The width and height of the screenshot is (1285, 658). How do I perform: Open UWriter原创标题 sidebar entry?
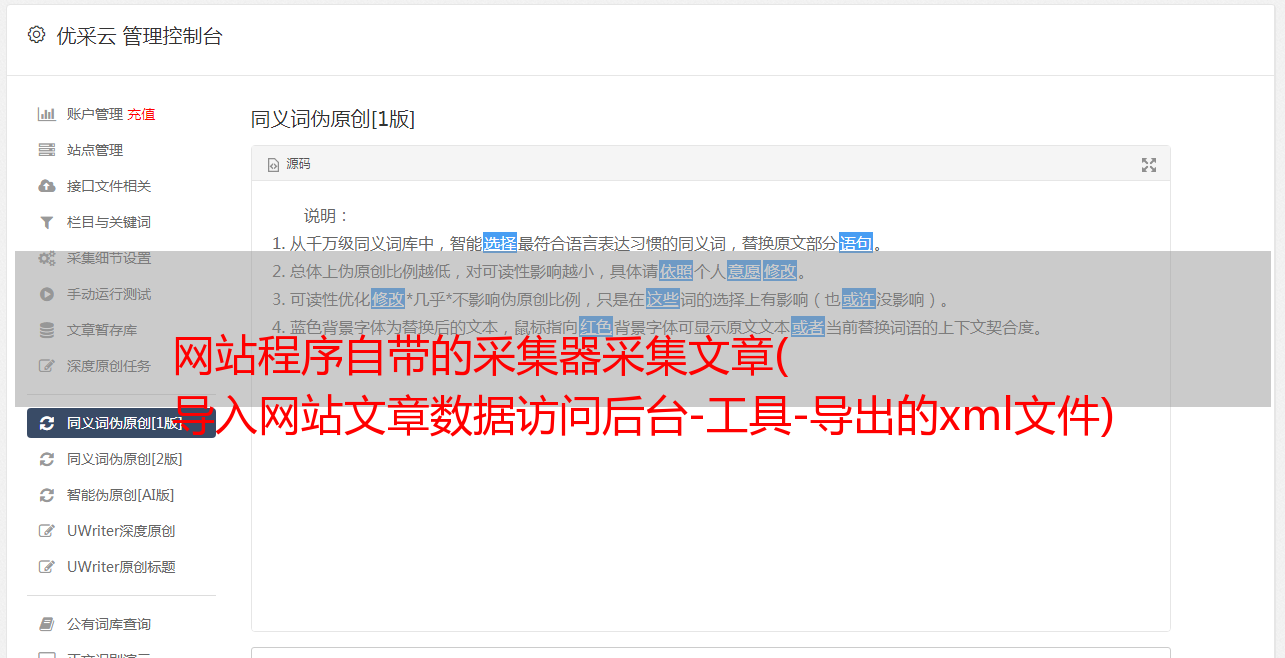121,567
